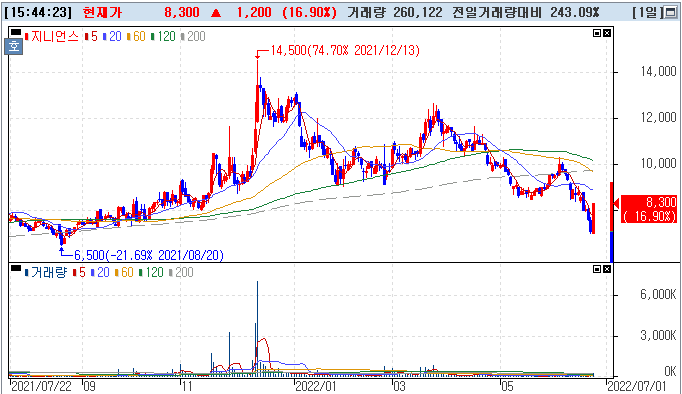Click the red 5 moving average legend in price chart

coord(91,37)
